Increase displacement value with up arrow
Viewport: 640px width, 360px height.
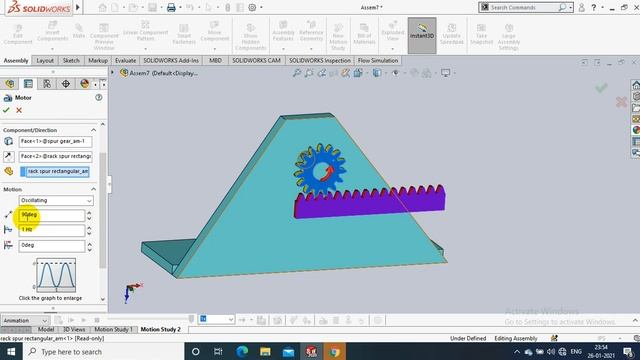pos(89,213)
